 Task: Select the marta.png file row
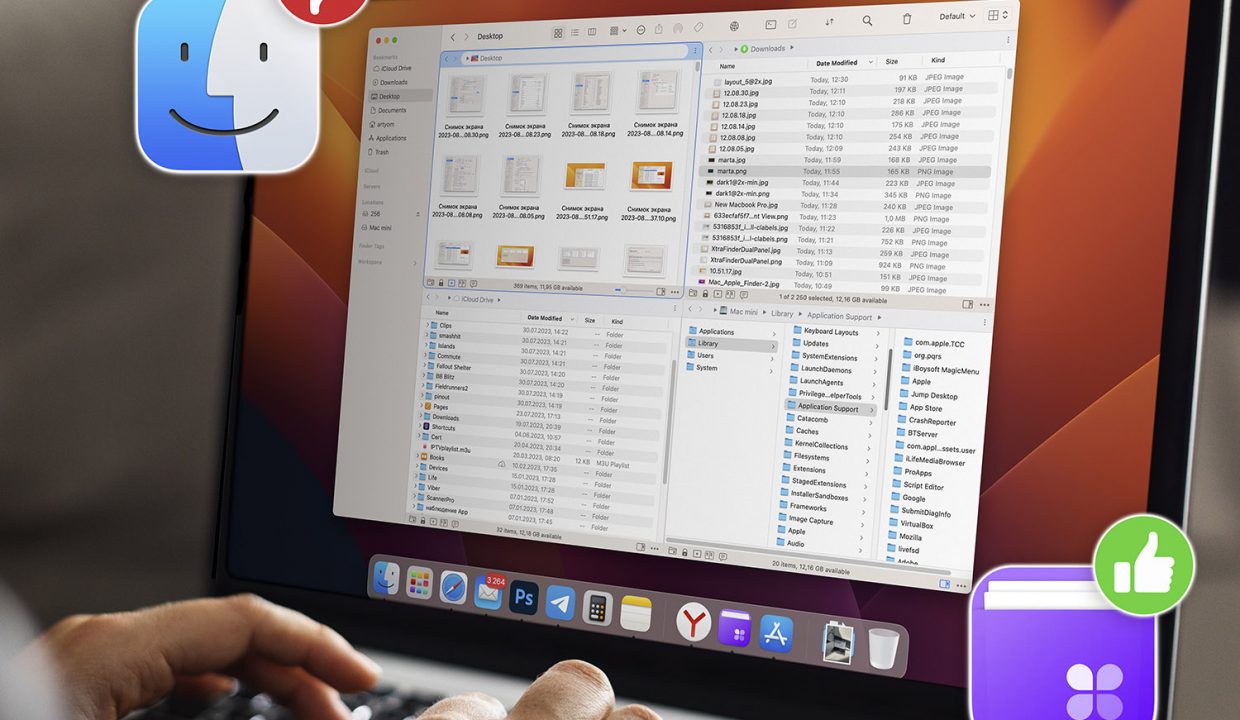[x=846, y=171]
